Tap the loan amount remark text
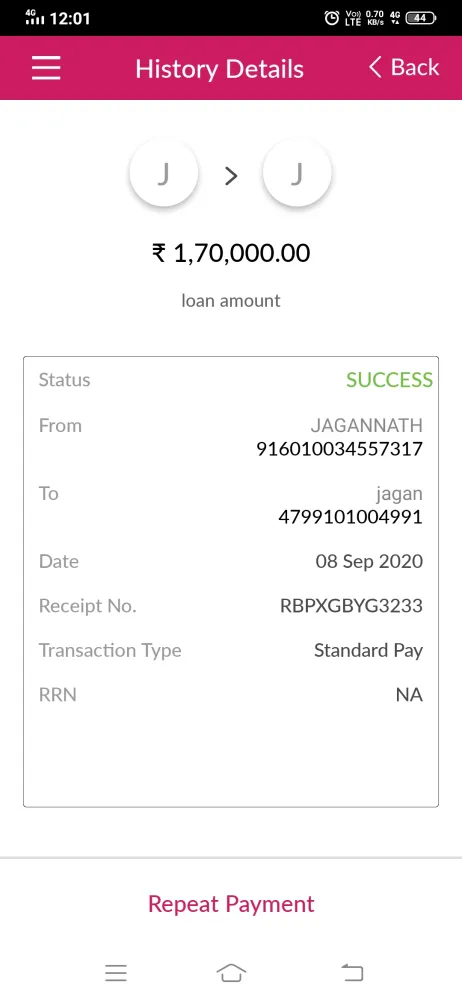 pyautogui.click(x=231, y=300)
